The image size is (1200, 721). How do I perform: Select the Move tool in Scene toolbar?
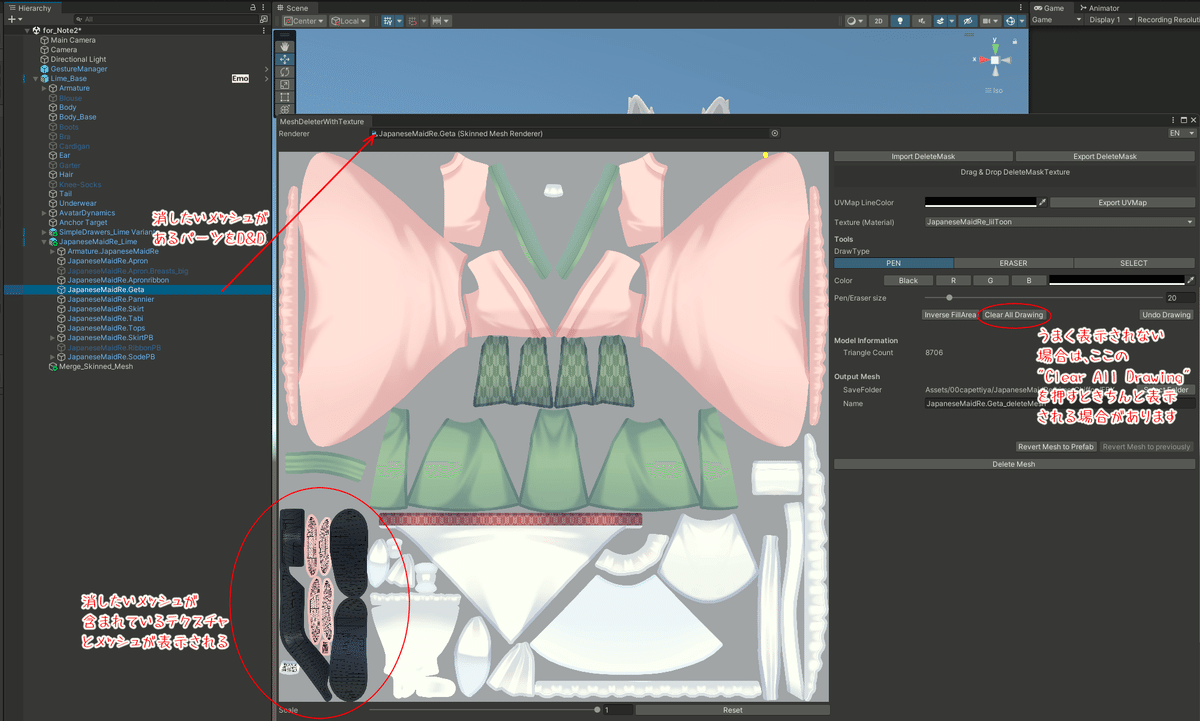pyautogui.click(x=285, y=59)
